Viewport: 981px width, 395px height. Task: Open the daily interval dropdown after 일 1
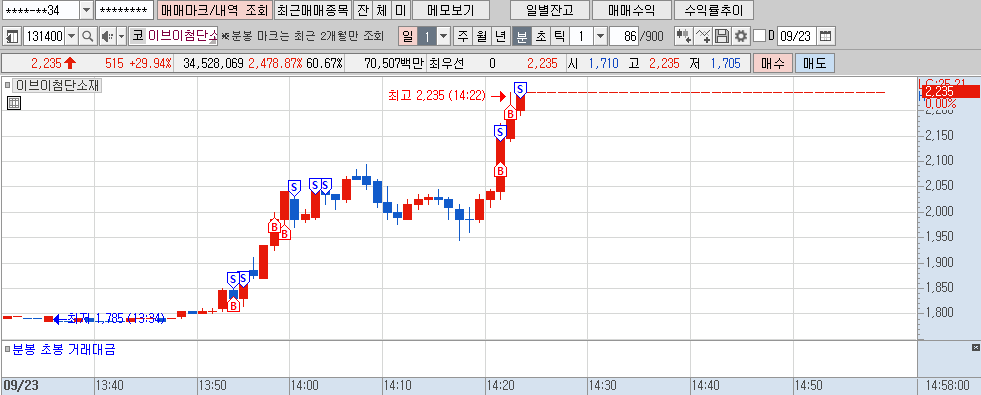tap(444, 36)
